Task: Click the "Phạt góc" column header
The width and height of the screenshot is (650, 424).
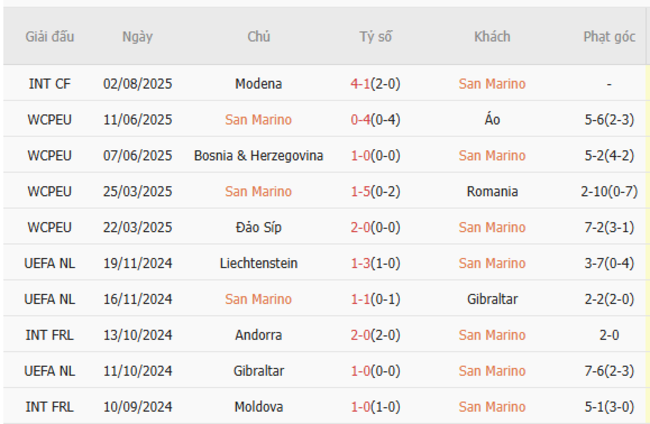Action: [x=609, y=36]
